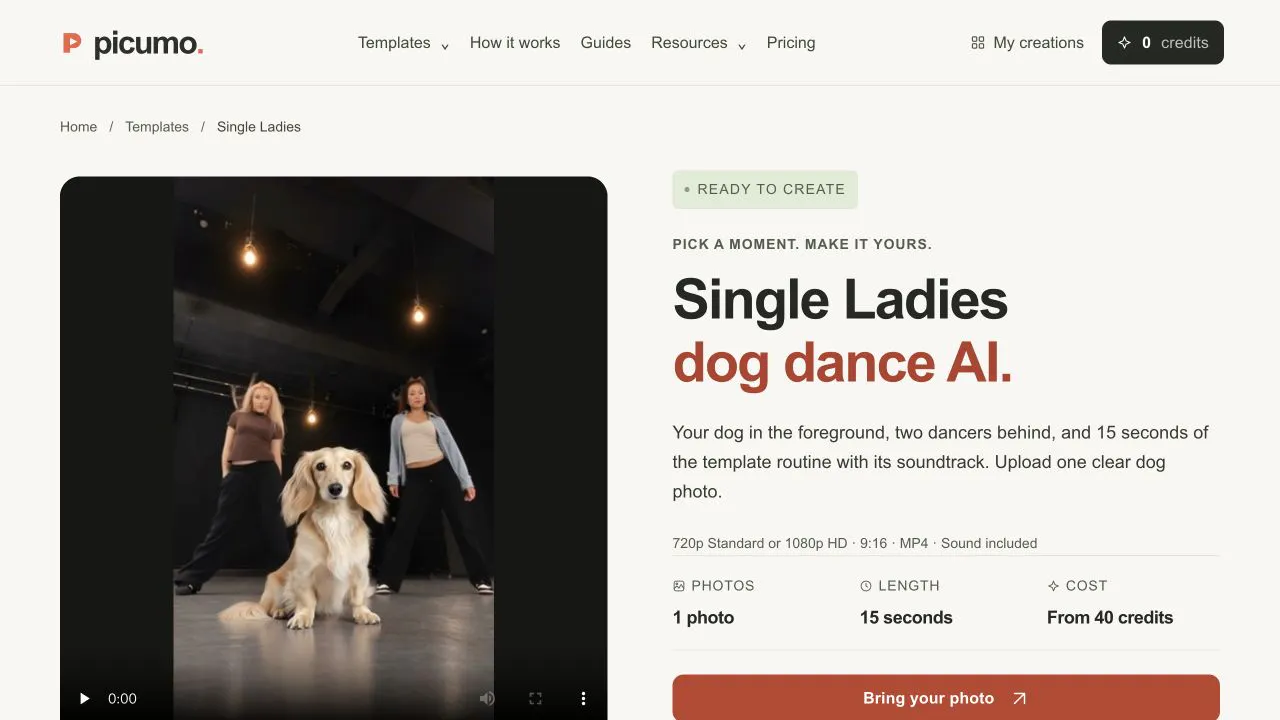Play the Single Ladies preview video
The width and height of the screenshot is (1280, 720).
coord(84,698)
